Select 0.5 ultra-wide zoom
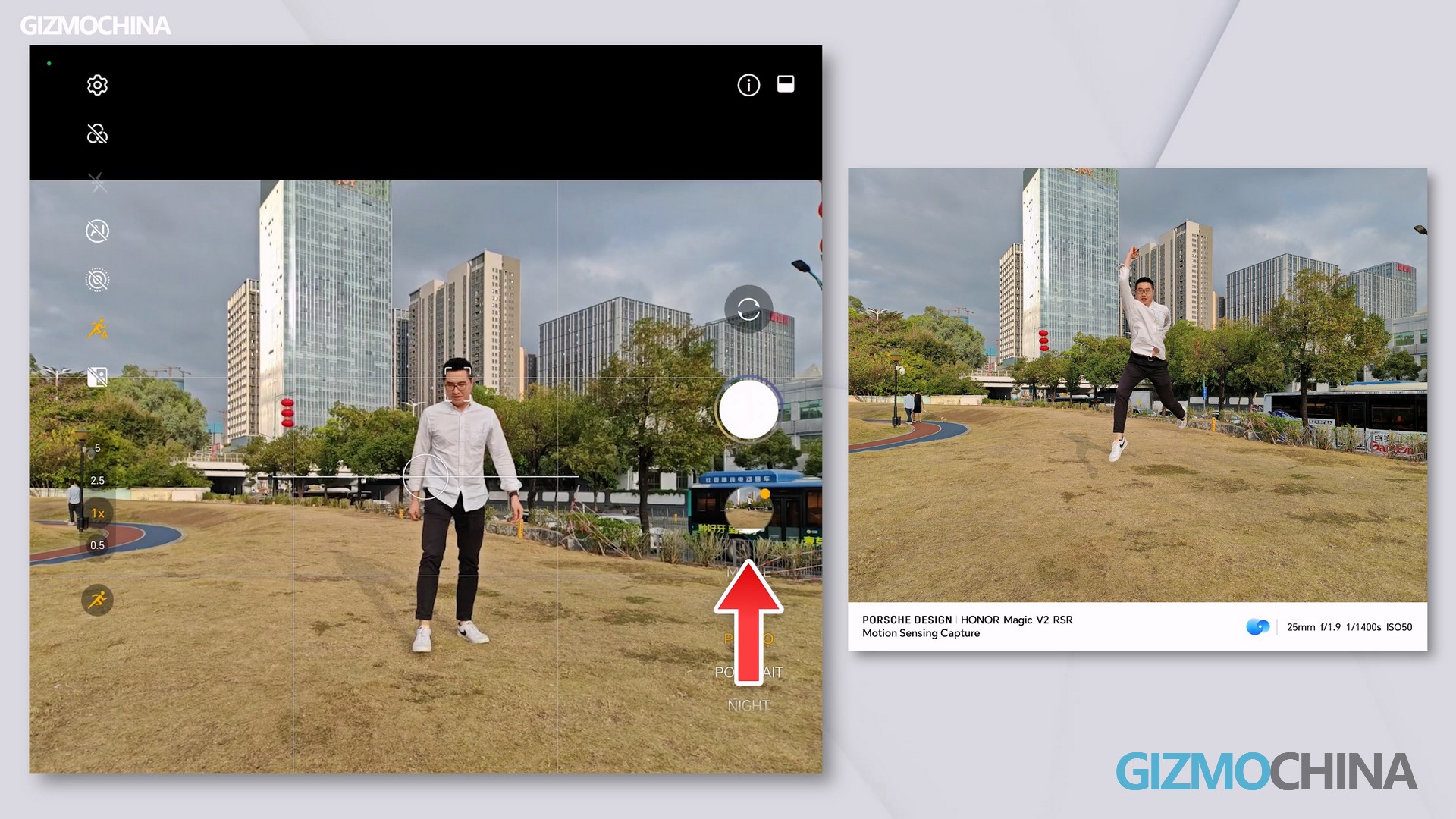This screenshot has height=819, width=1456. point(97,545)
